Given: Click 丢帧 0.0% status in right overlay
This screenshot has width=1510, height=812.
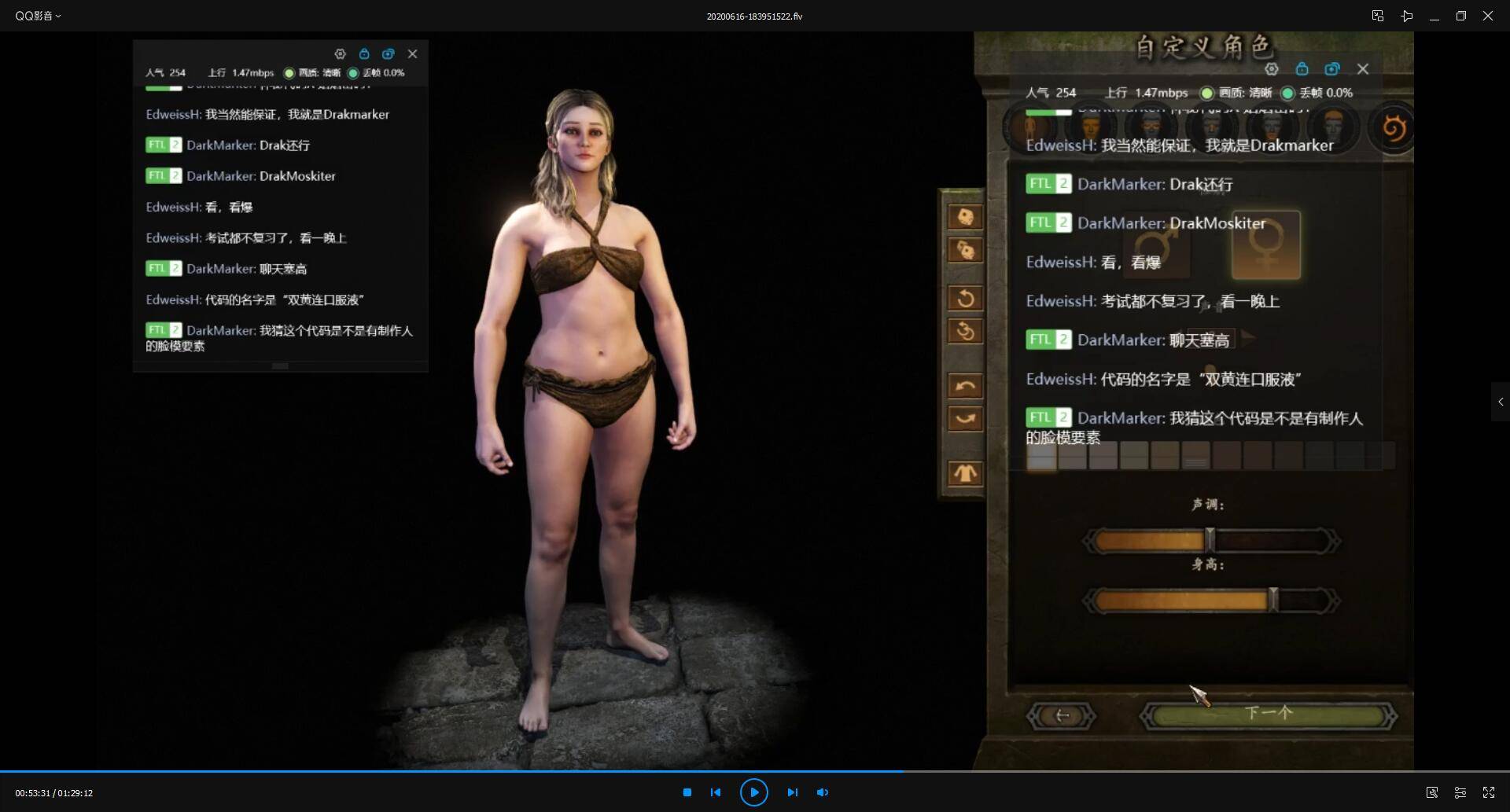Looking at the screenshot, I should [x=1317, y=93].
